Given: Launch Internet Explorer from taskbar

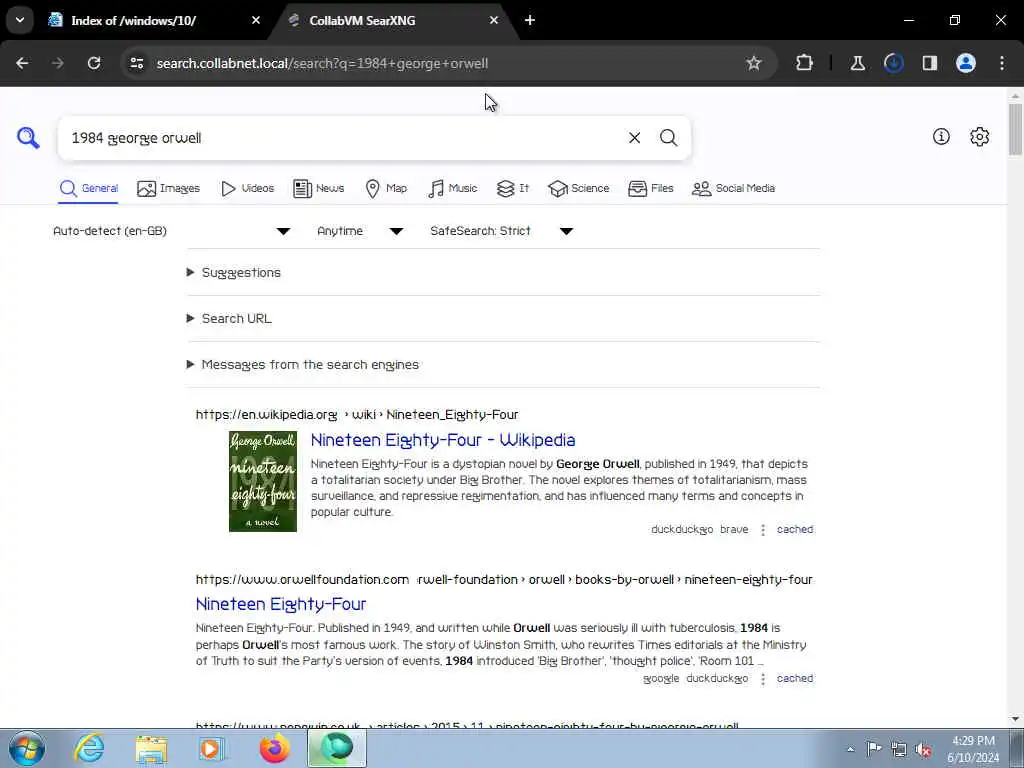Looking at the screenshot, I should pyautogui.click(x=89, y=748).
